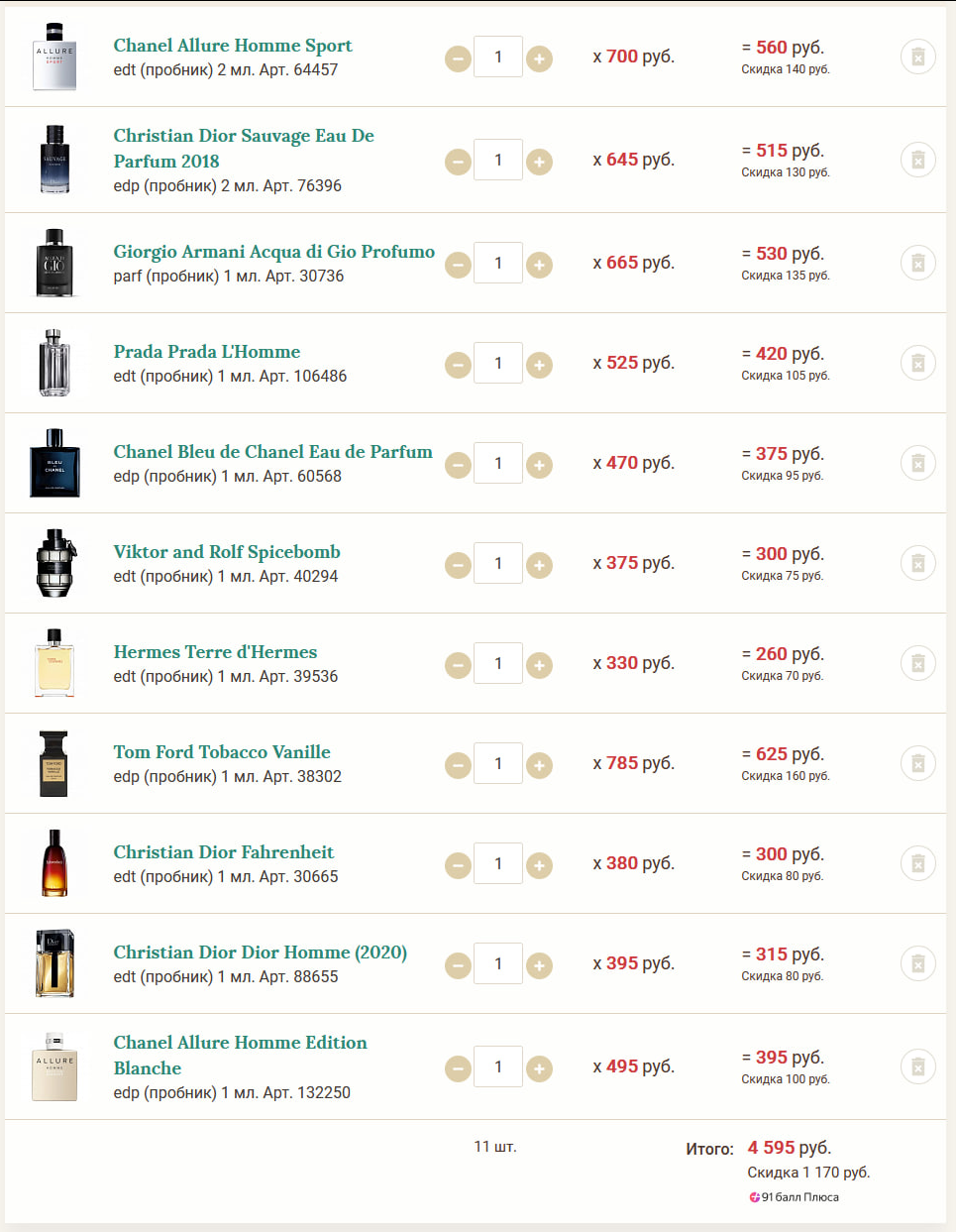Screen dimensions: 956x1232
Task: Click Hermes Terre d'Hermes bottle thumbnail
Action: [x=54, y=663]
